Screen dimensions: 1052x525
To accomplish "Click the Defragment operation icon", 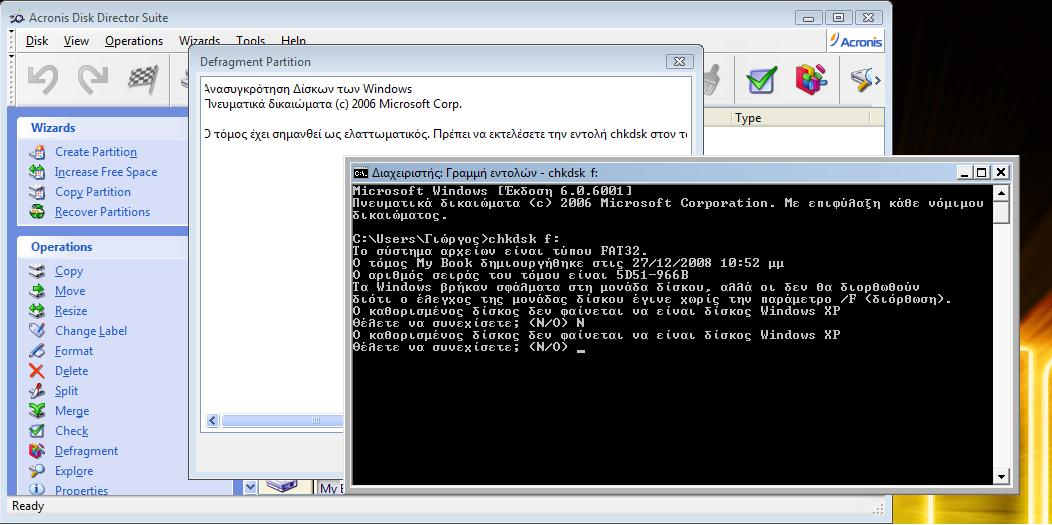I will (x=38, y=451).
